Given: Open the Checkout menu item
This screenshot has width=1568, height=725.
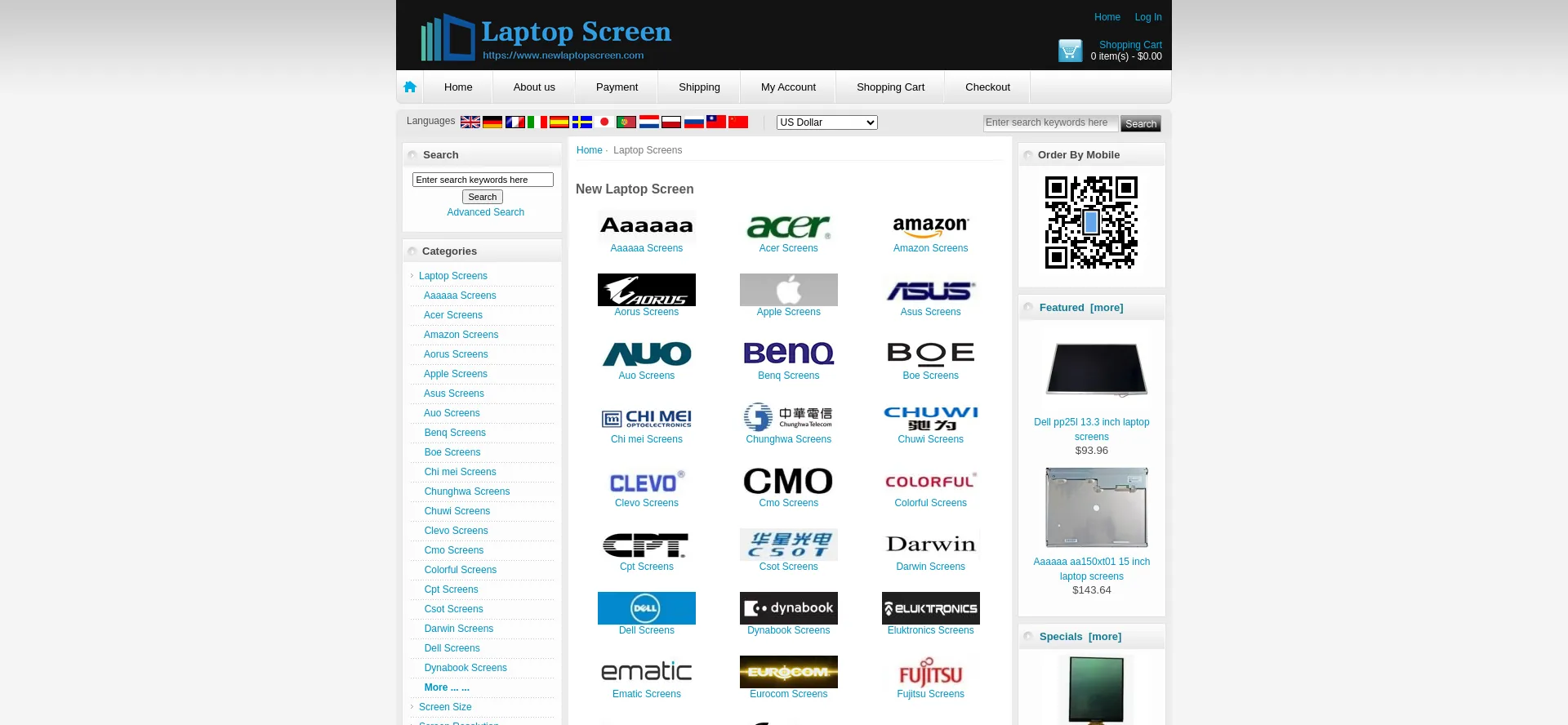Looking at the screenshot, I should (987, 87).
